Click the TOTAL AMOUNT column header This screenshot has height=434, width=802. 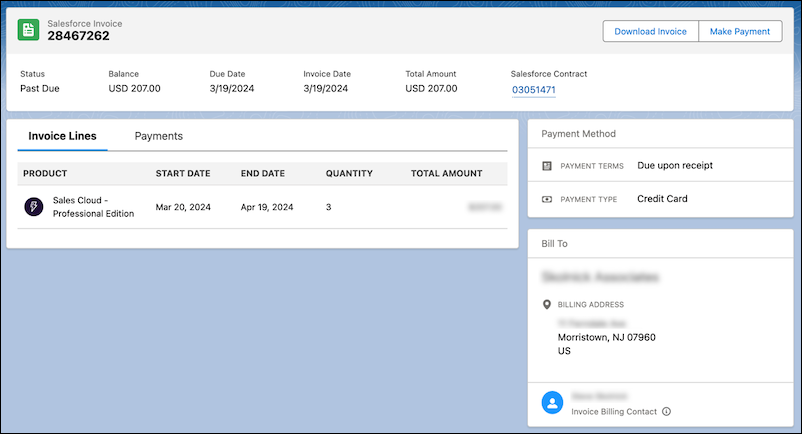(447, 173)
